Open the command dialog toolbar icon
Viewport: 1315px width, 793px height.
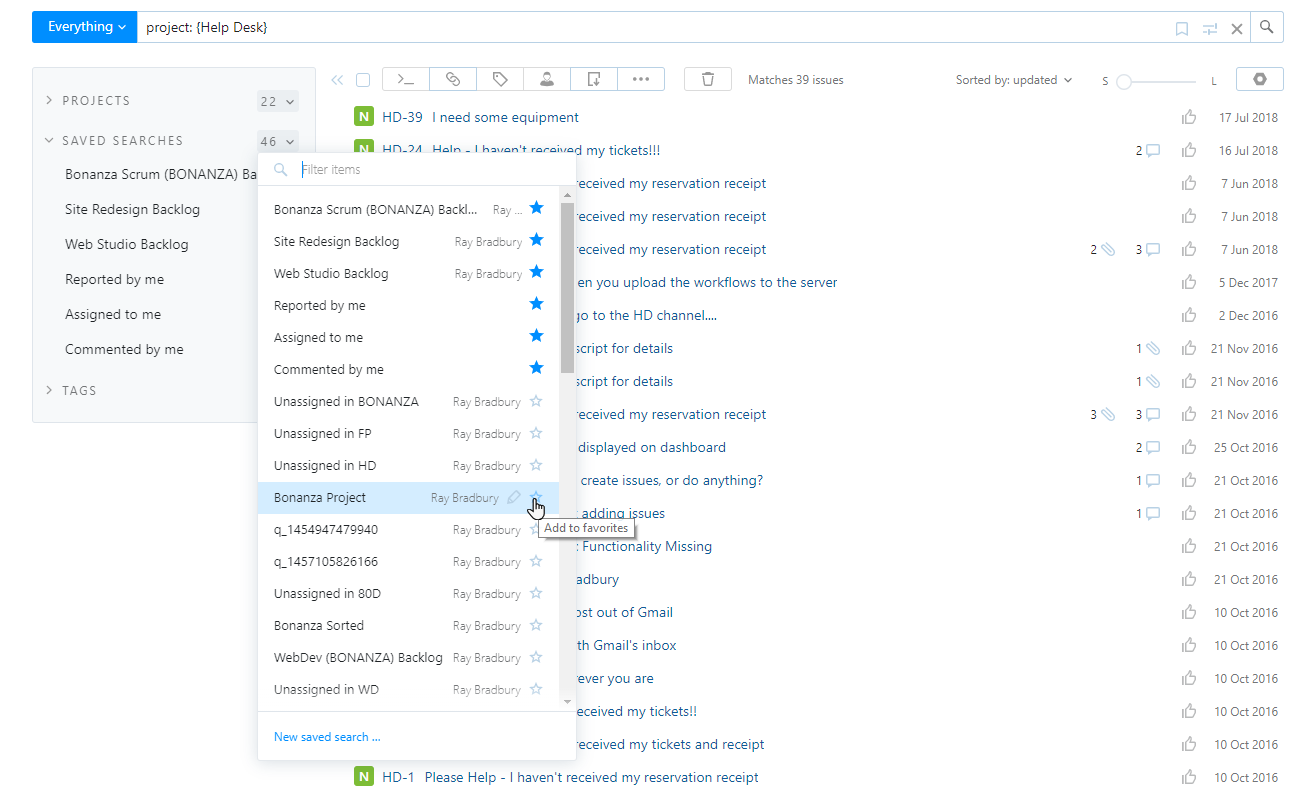[x=405, y=80]
